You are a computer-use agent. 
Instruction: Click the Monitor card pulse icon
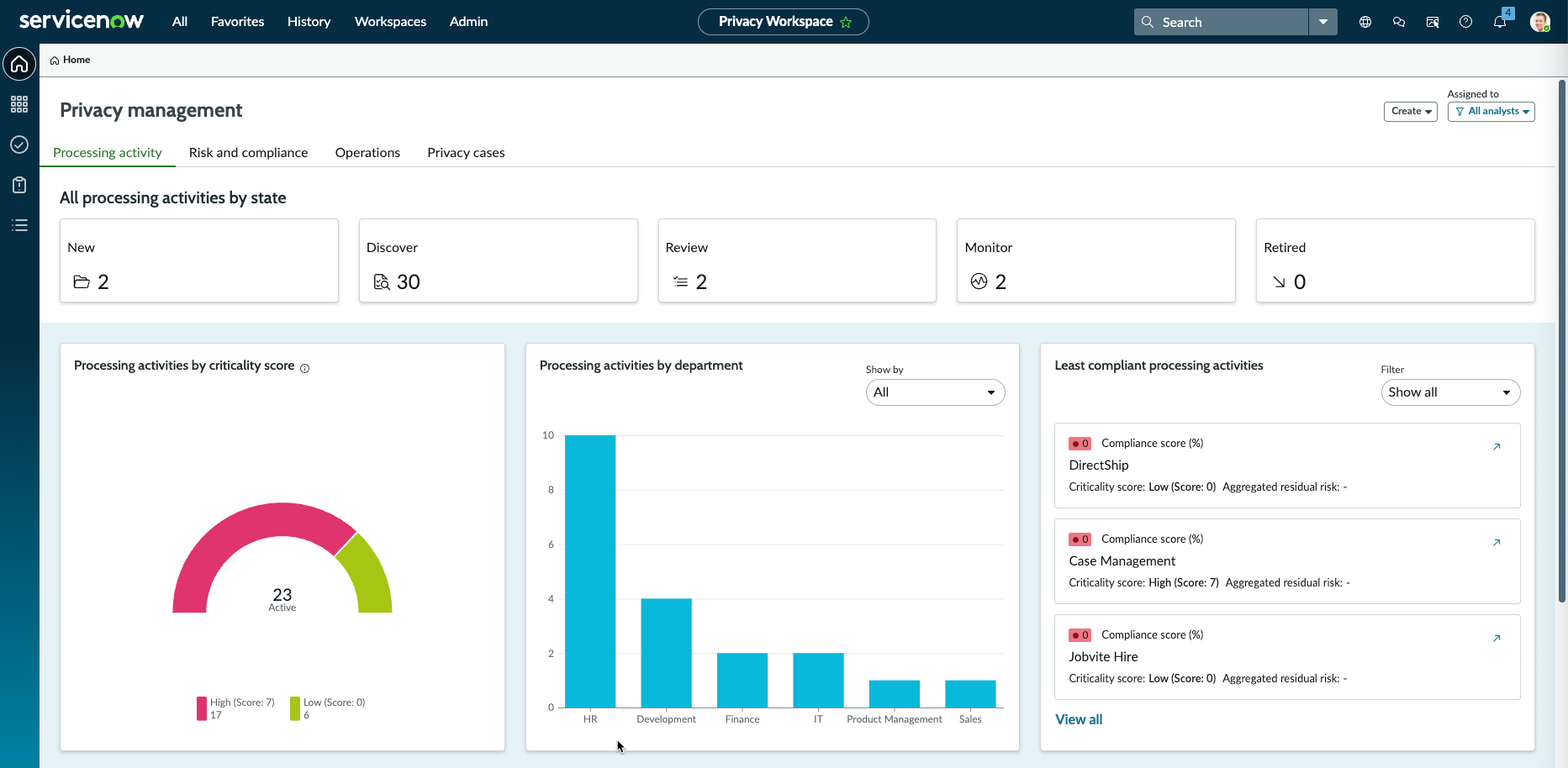pyautogui.click(x=979, y=281)
